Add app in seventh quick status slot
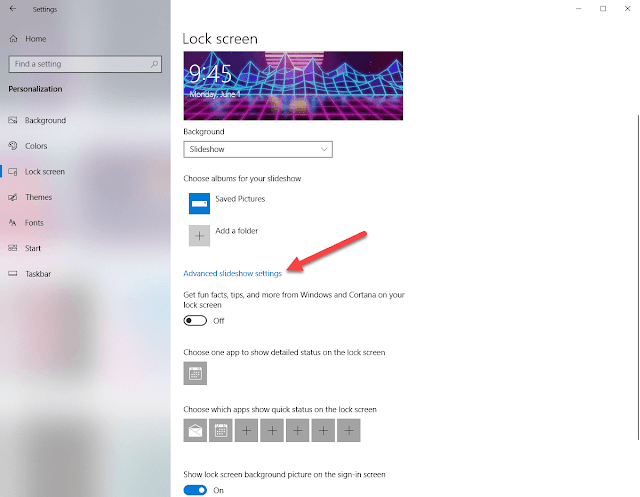640x497 pixels. tap(349, 430)
